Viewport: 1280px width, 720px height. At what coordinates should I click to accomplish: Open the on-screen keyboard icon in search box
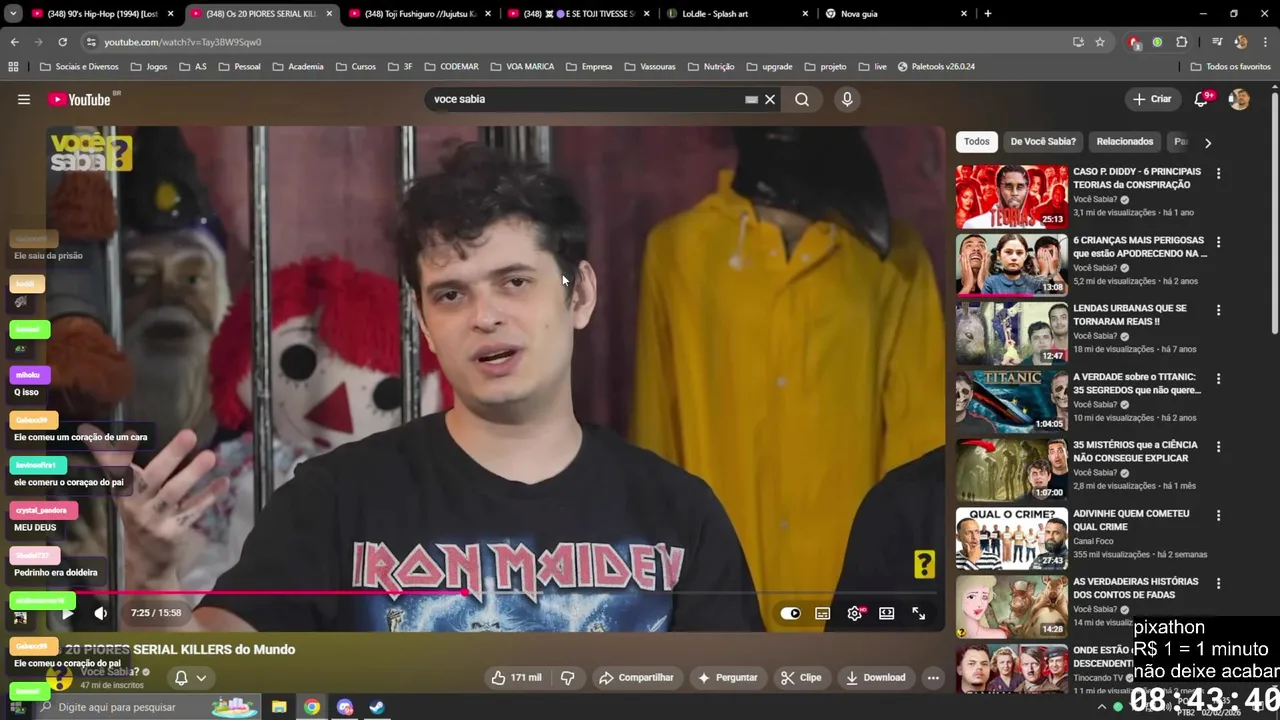(751, 99)
